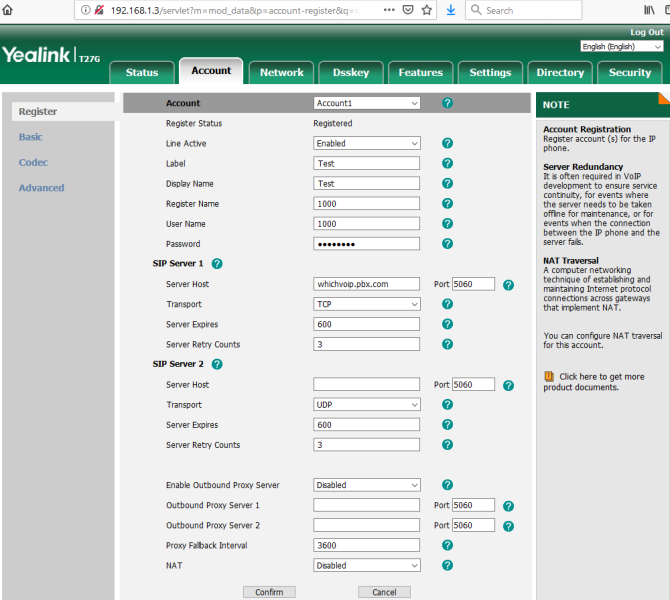
Task: Click the Log Out link
Action: (646, 32)
